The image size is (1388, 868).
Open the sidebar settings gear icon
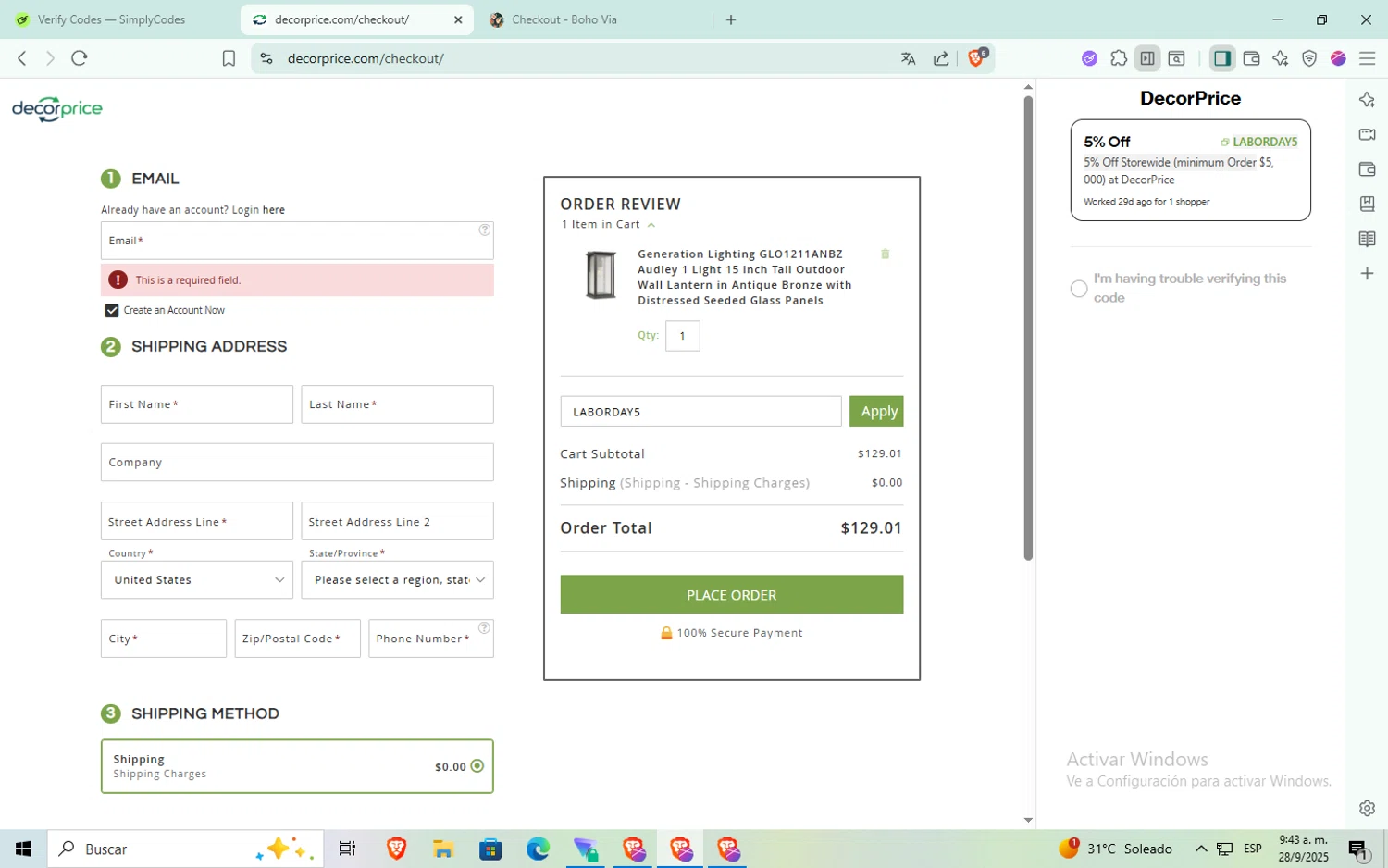(x=1367, y=808)
